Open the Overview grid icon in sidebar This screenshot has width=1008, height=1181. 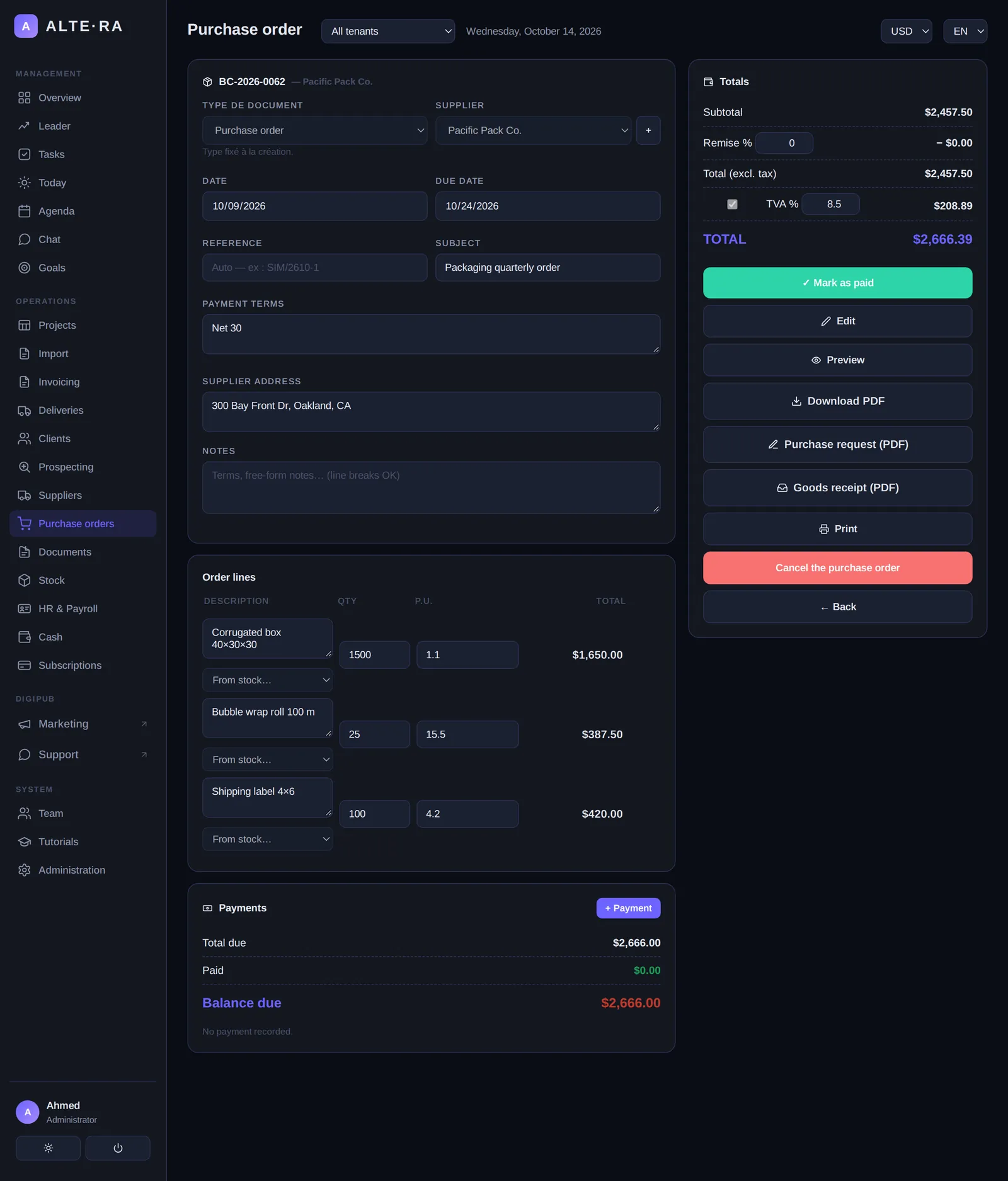click(x=24, y=98)
